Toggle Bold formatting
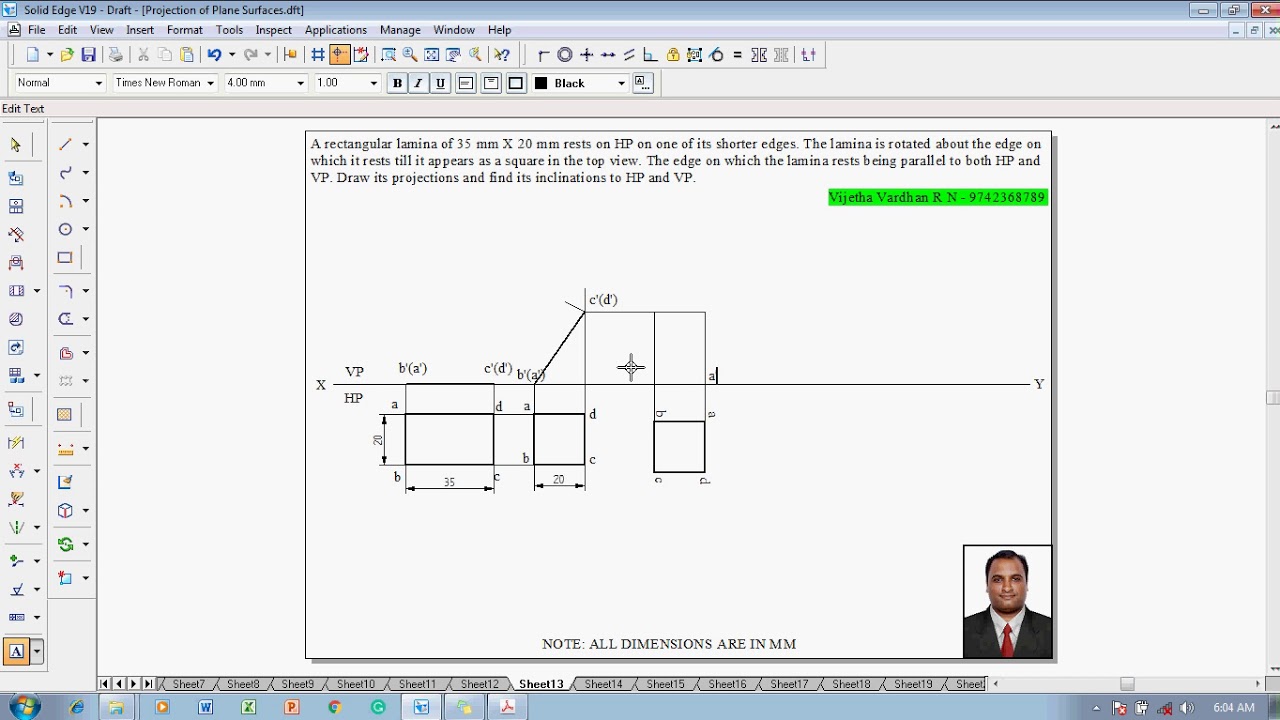 pos(397,83)
